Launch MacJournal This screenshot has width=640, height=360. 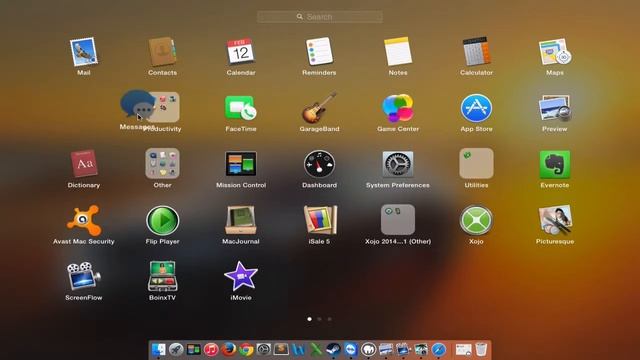tap(241, 220)
